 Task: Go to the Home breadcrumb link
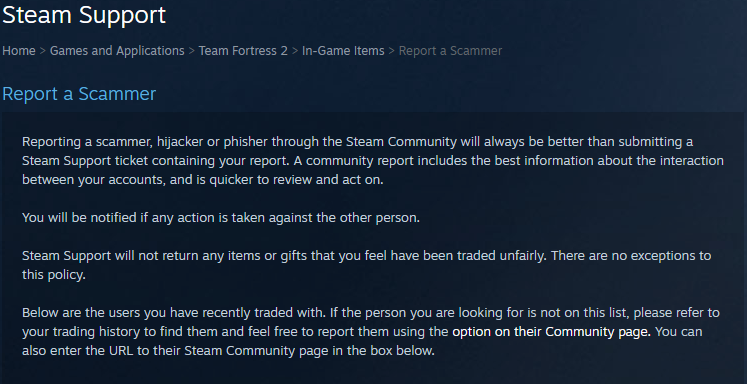click(x=19, y=51)
